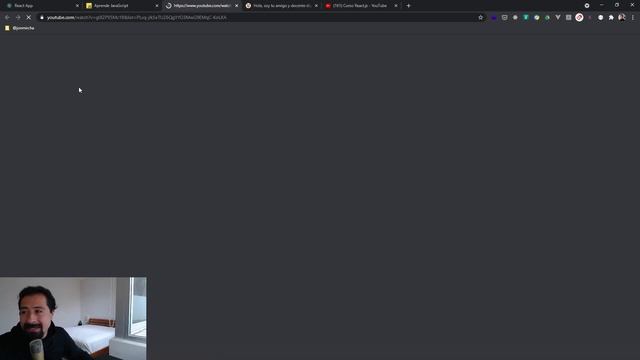Go forward to the next page
Viewport: 640px width, 360px height.
(x=18, y=18)
